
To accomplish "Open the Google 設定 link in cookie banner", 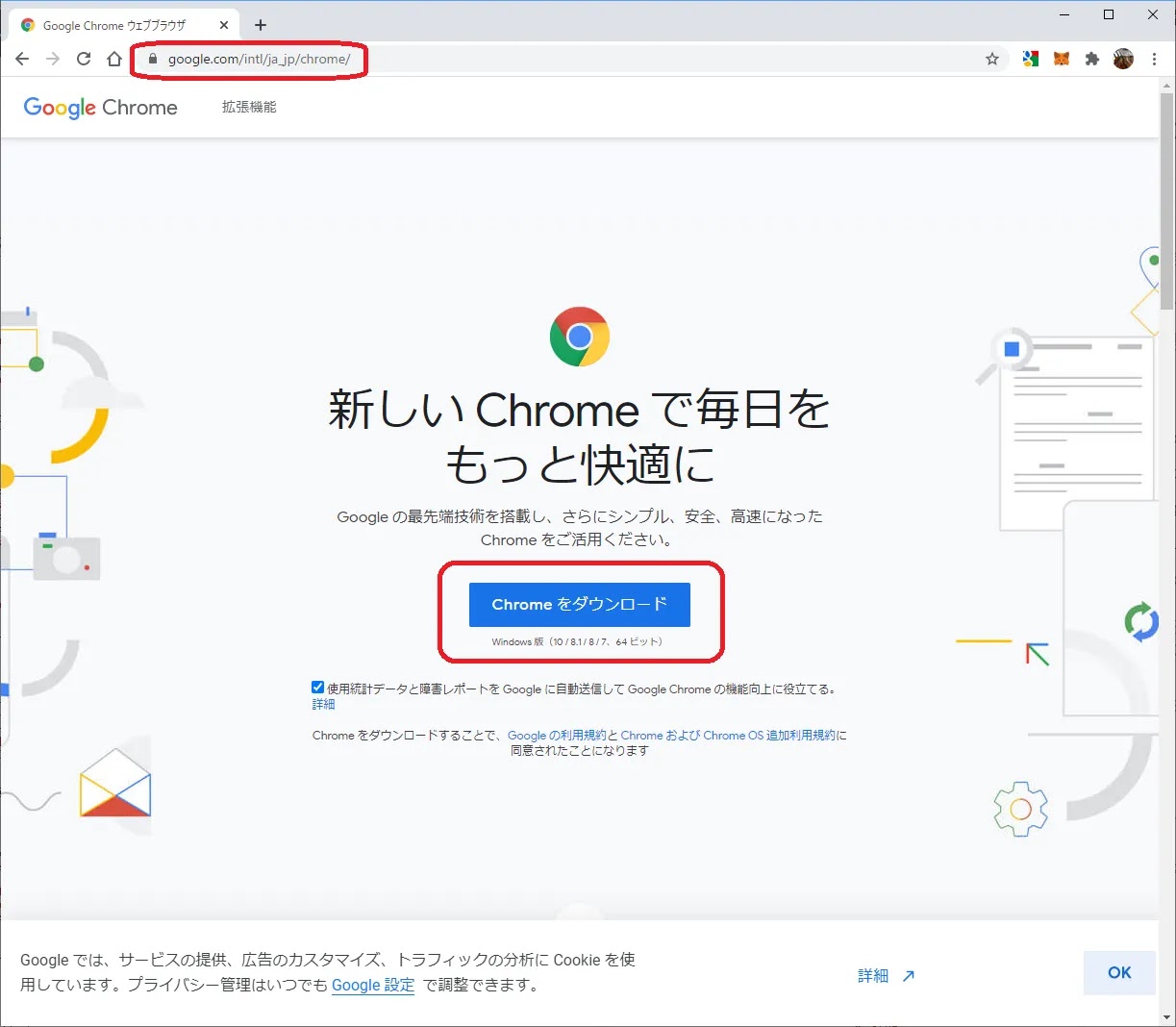I will 373,985.
